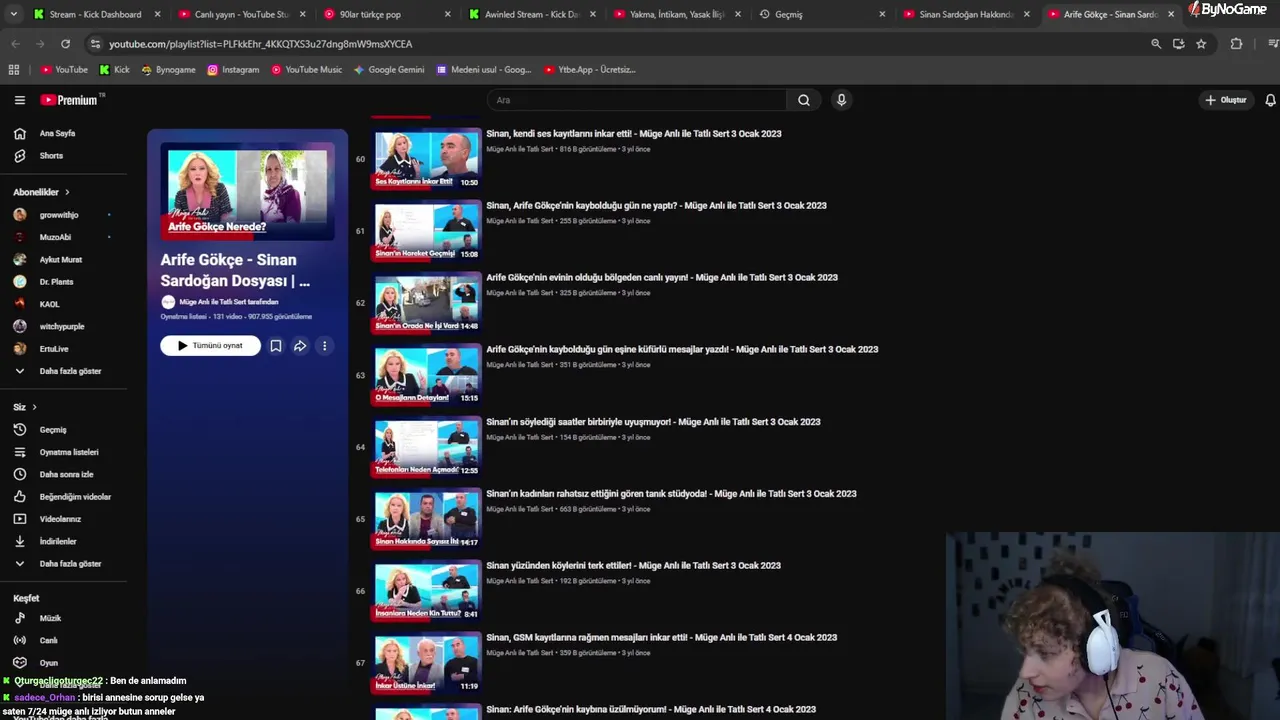Image resolution: width=1280 pixels, height=720 pixels.
Task: Open video 60 thumbnail Ses Kayıtlarını İnkar Etti
Action: pyautogui.click(x=427, y=159)
